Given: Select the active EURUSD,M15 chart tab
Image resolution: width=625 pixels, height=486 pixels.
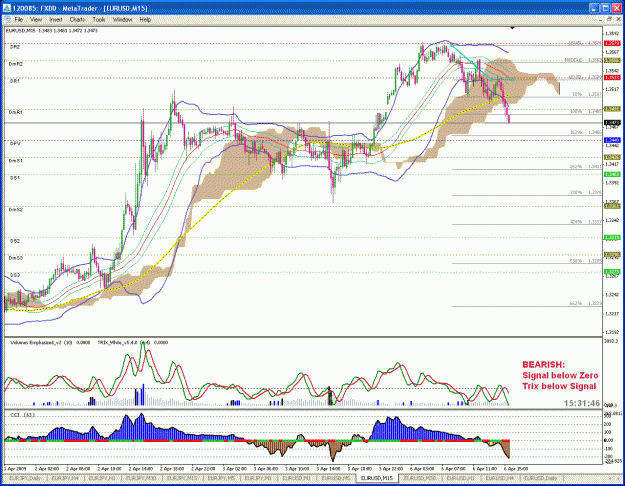Looking at the screenshot, I should 377,478.
